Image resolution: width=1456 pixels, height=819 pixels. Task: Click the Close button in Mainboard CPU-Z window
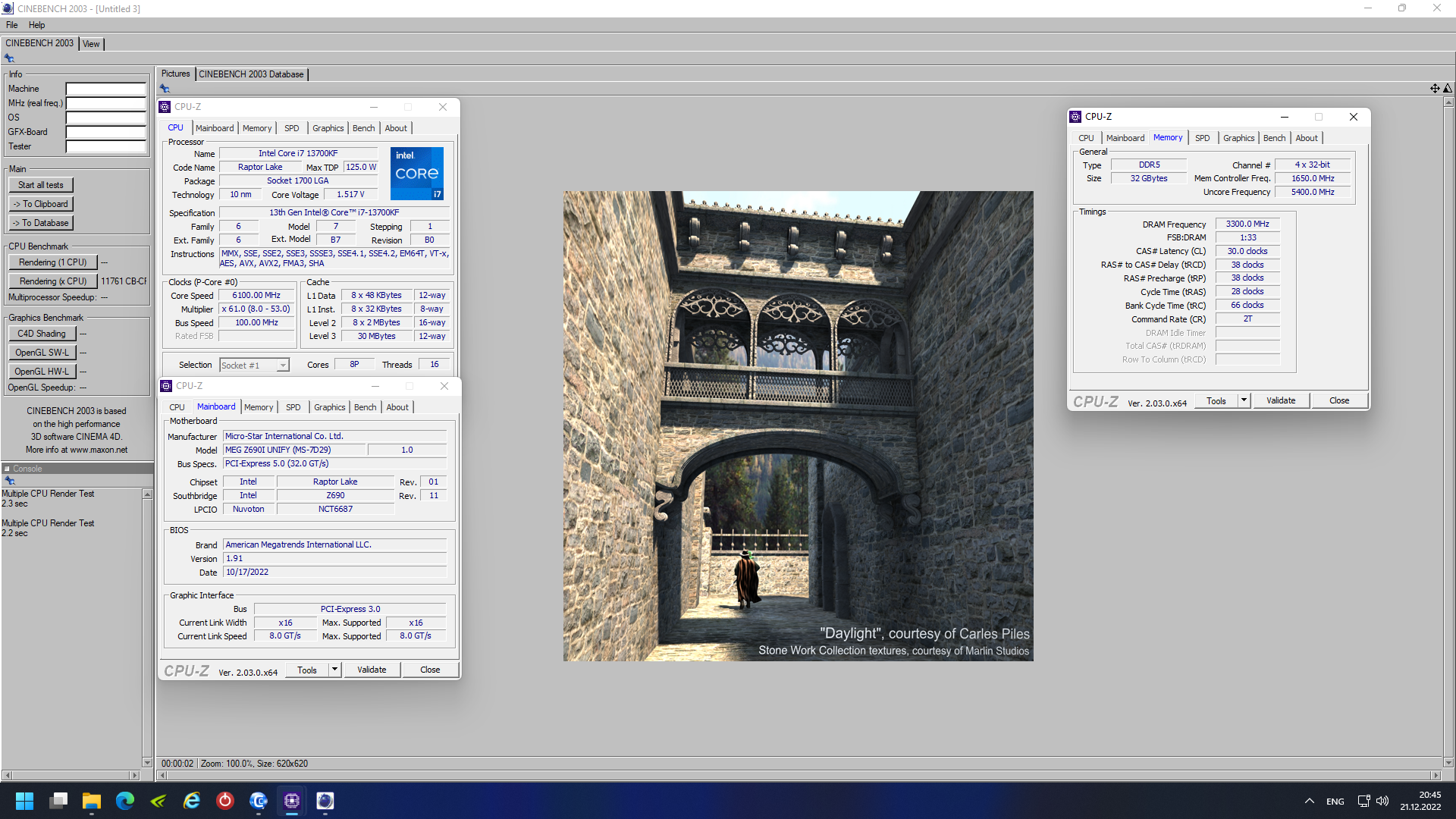(430, 670)
